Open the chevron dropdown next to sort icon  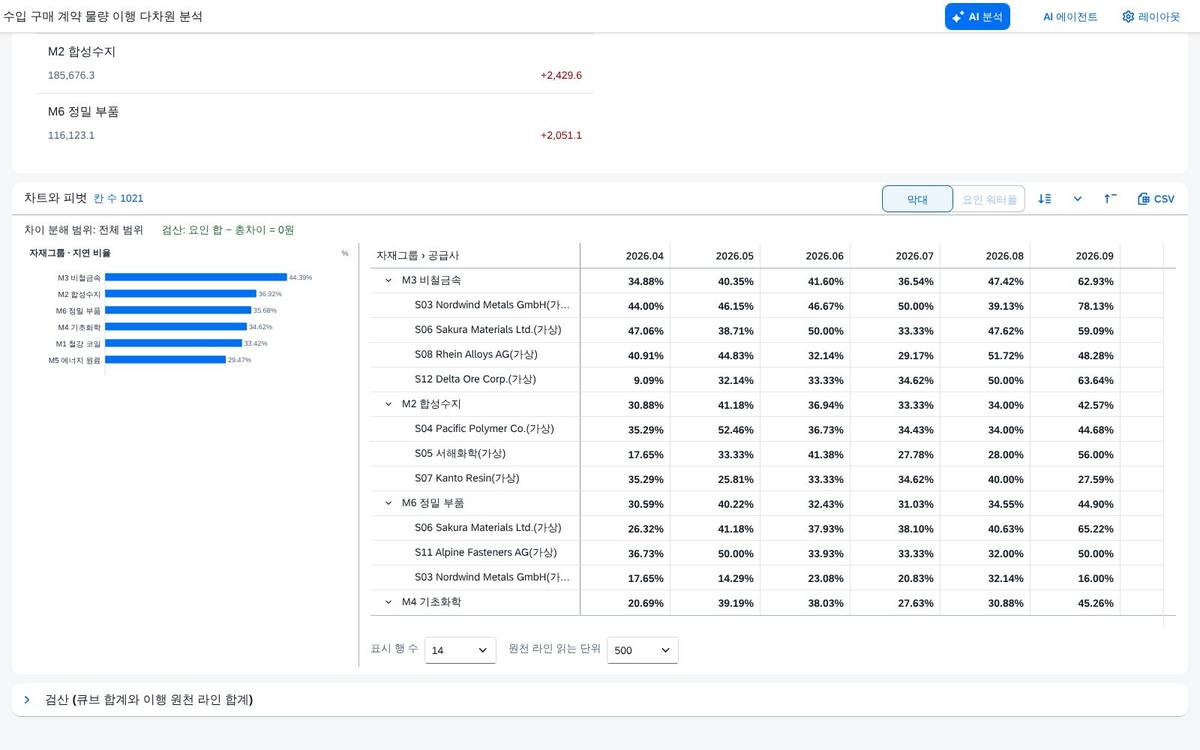pos(1078,199)
